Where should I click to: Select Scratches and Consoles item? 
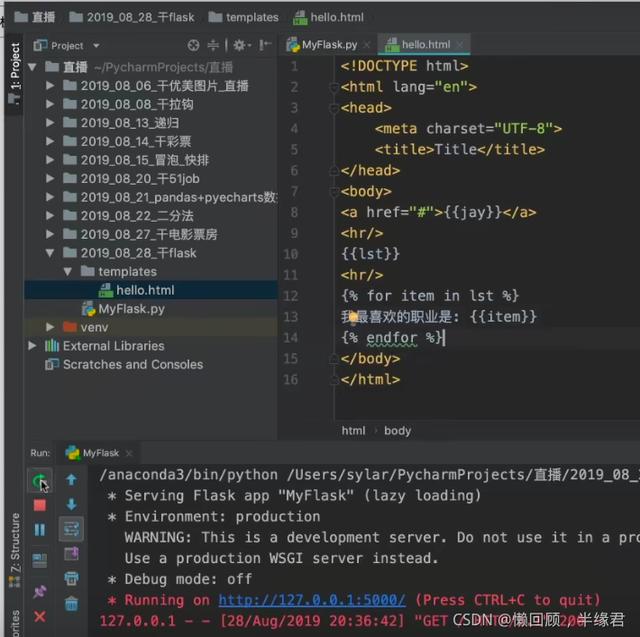tap(151, 364)
